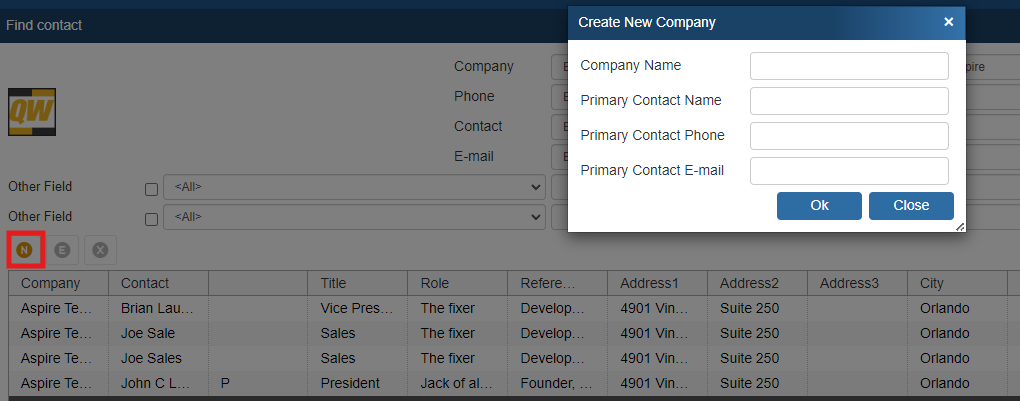Enable the first Other Field checkbox
The width and height of the screenshot is (1020, 401).
point(152,188)
